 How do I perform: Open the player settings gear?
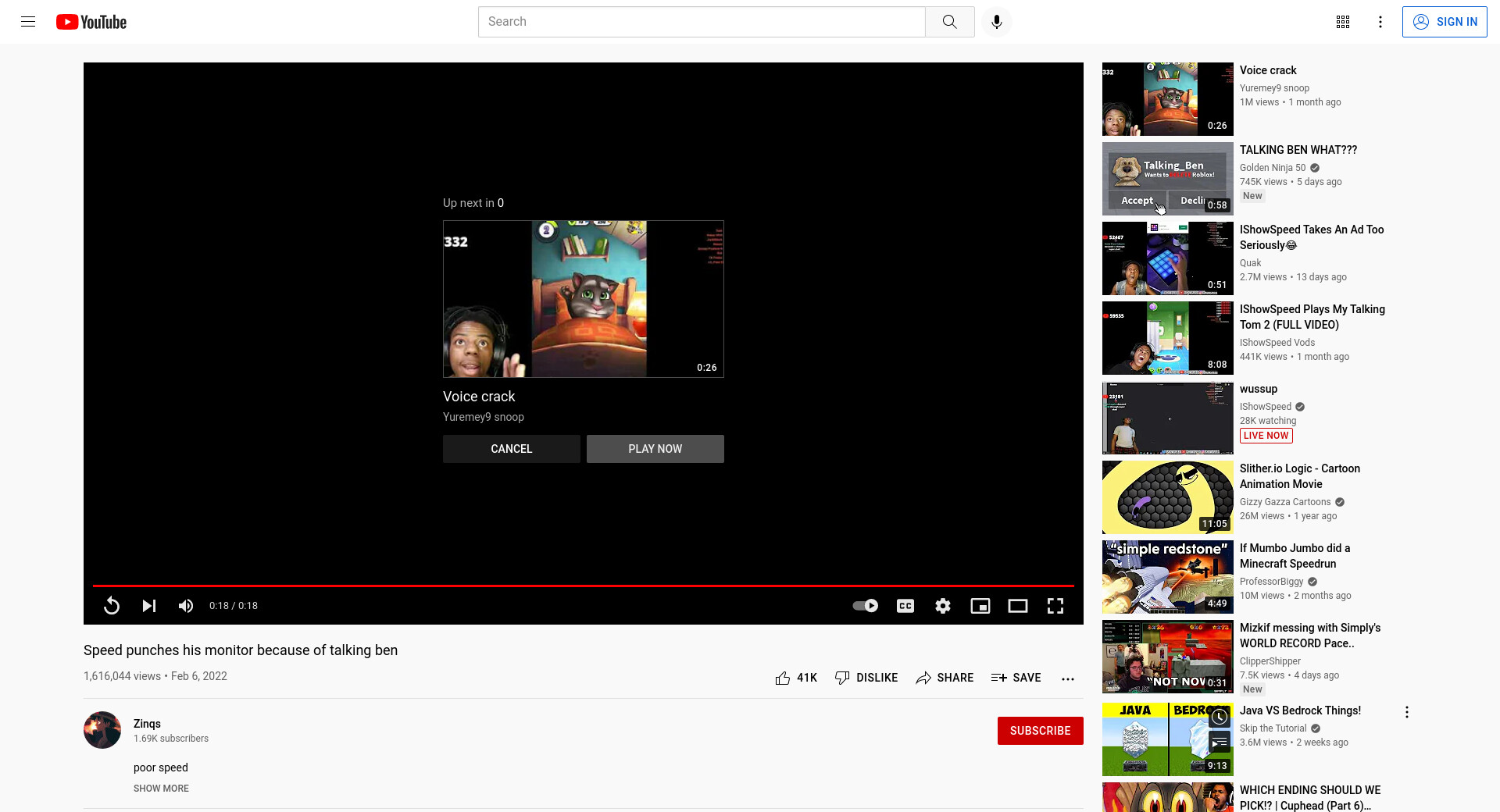tap(943, 606)
